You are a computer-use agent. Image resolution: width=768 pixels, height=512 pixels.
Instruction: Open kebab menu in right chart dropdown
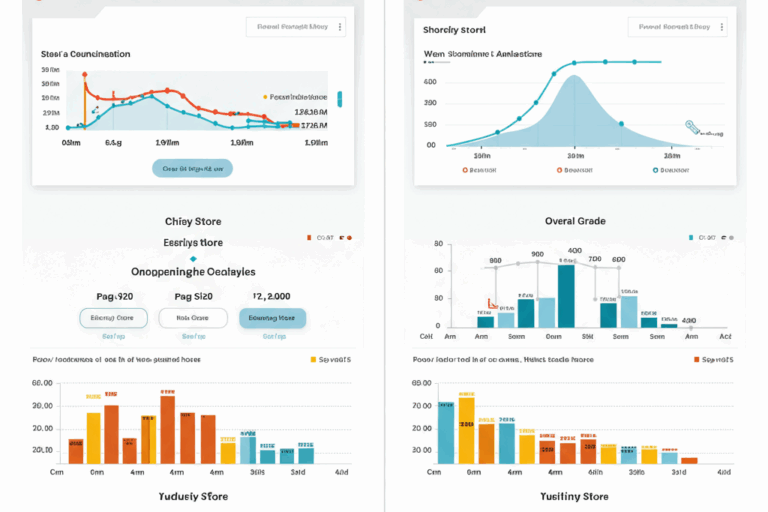724,27
